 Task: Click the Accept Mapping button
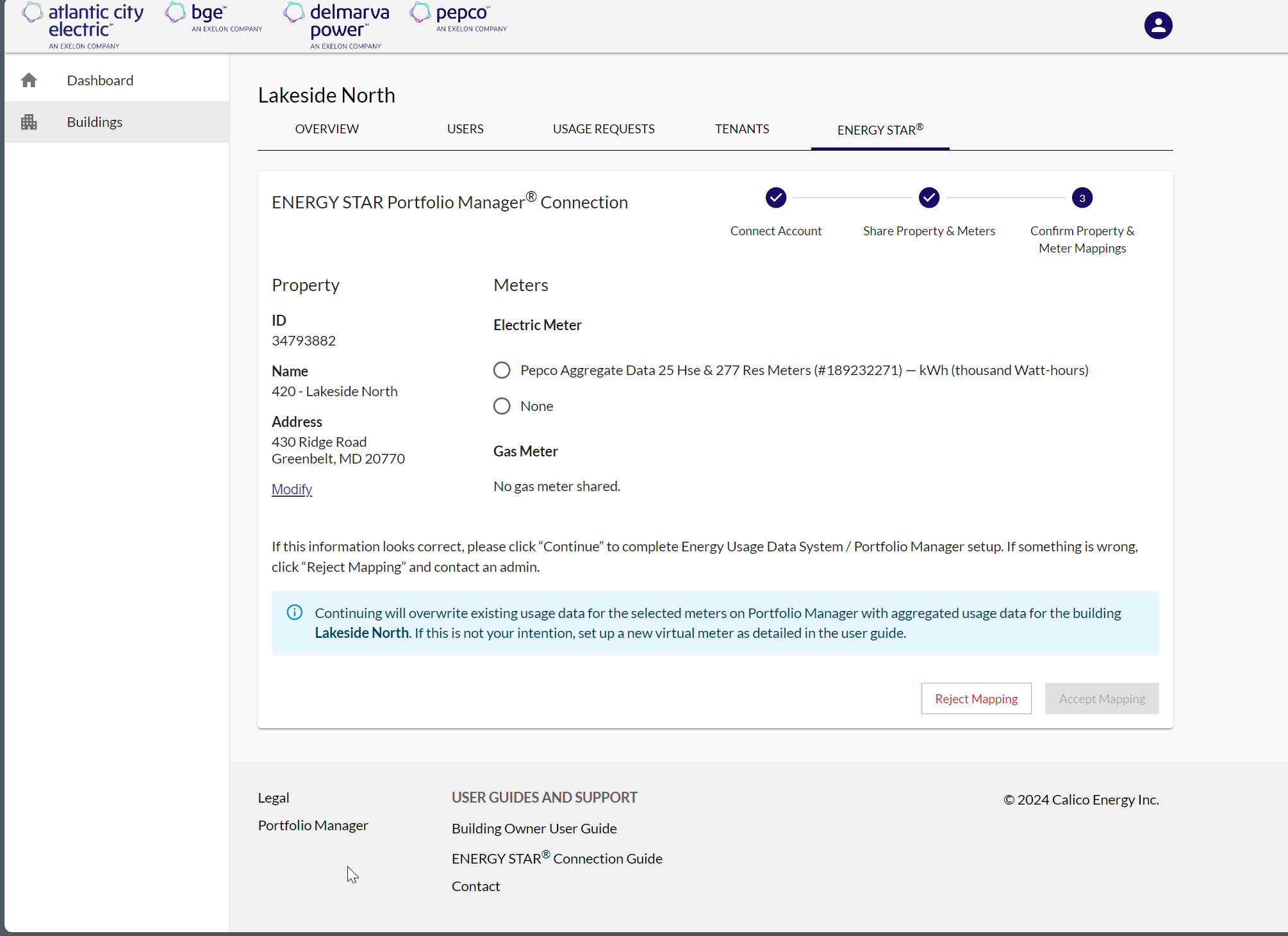[1102, 699]
